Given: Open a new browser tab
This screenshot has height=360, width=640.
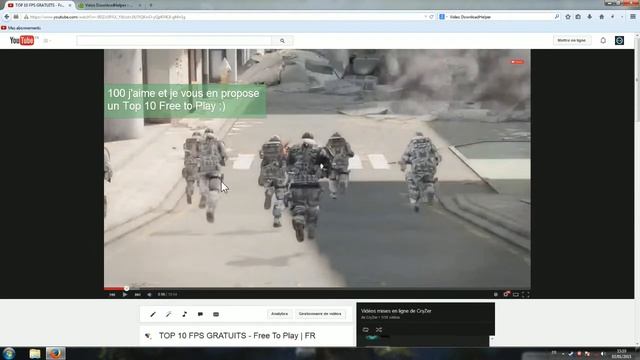Looking at the screenshot, I should (x=151, y=5).
